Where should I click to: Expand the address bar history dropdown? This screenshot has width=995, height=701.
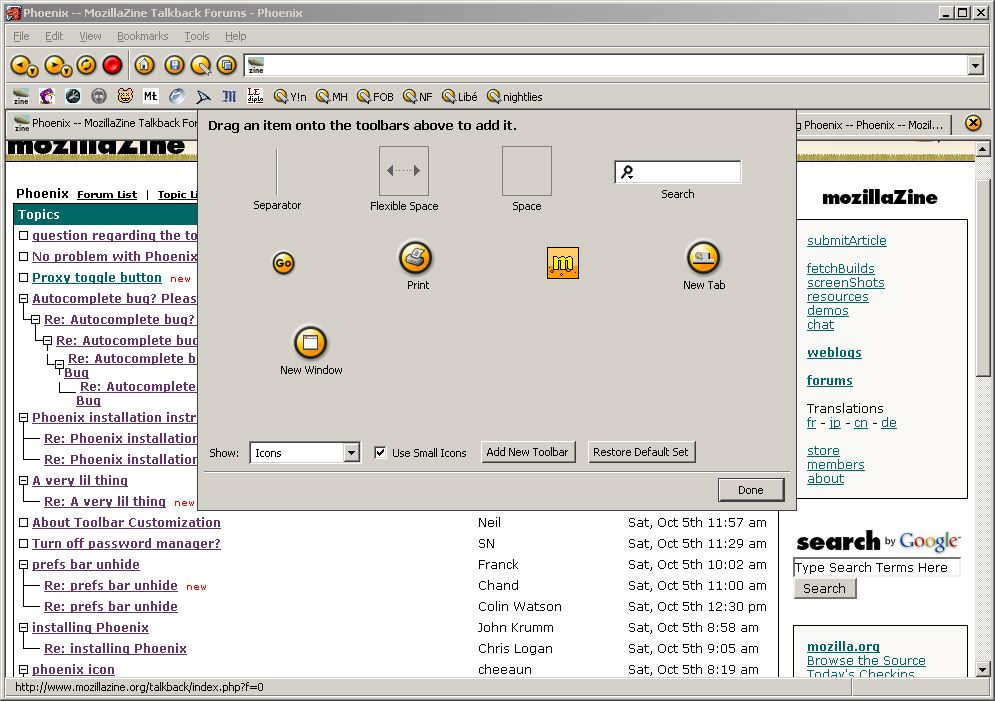(976, 65)
